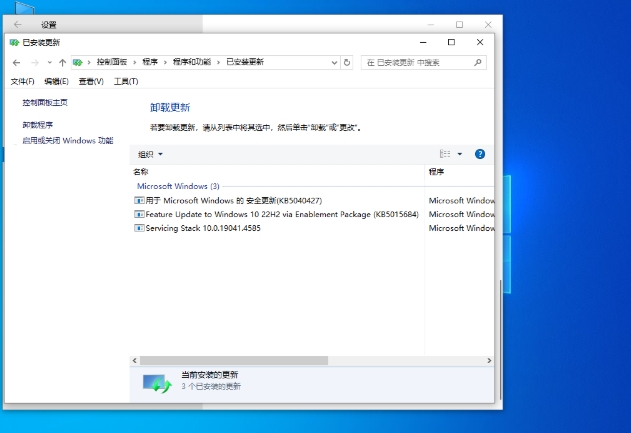
Task: Collapse the Microsoft Windows (3) group
Action: tap(177, 186)
